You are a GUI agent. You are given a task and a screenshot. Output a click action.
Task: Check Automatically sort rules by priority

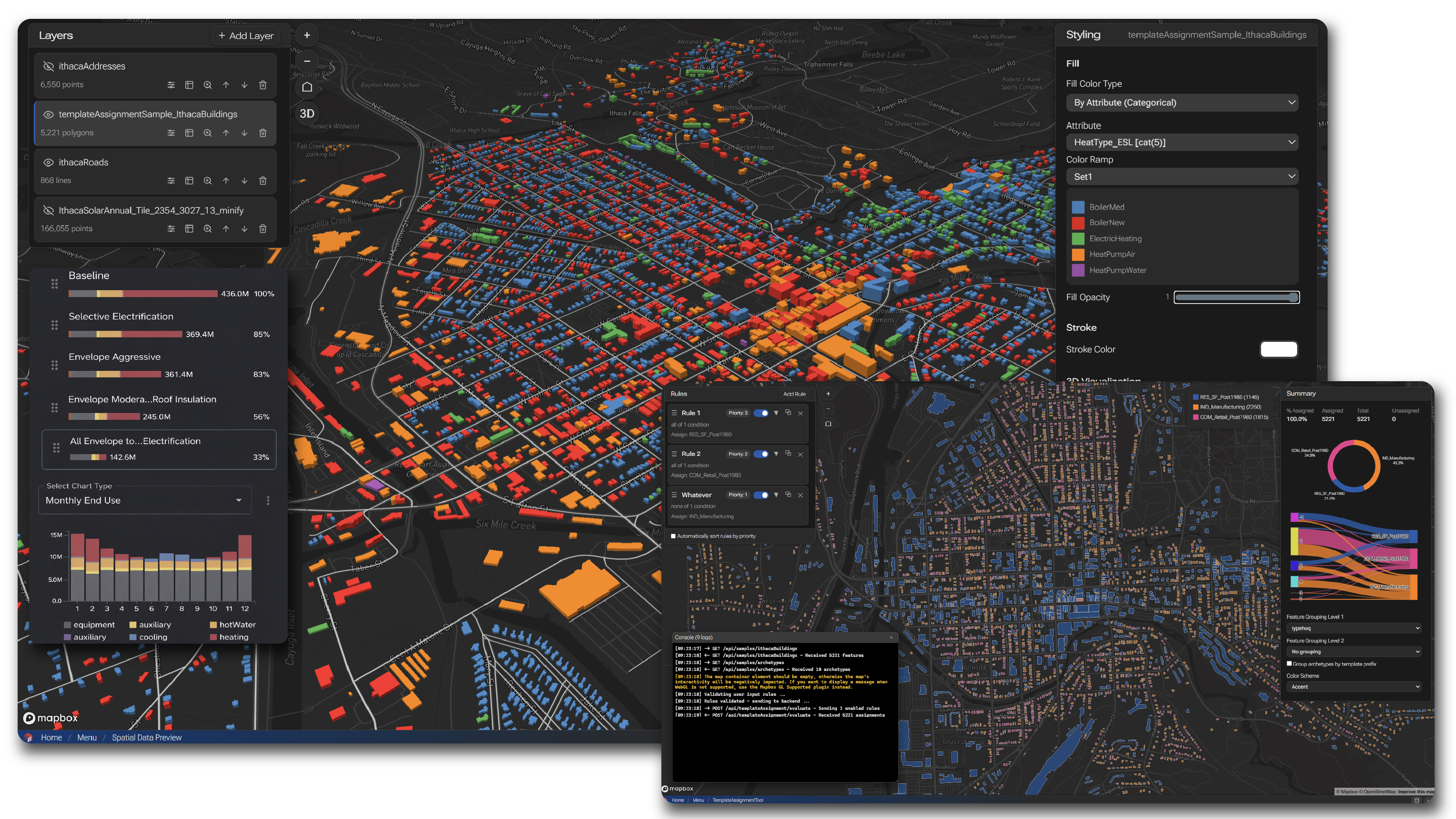coord(673,536)
